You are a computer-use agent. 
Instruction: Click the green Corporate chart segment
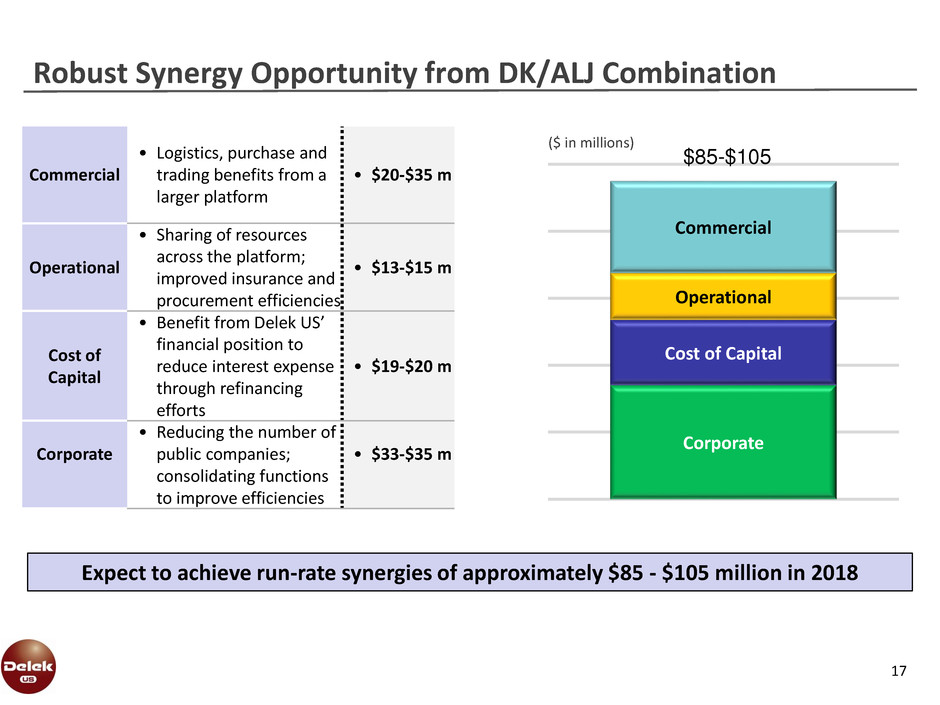(x=722, y=442)
